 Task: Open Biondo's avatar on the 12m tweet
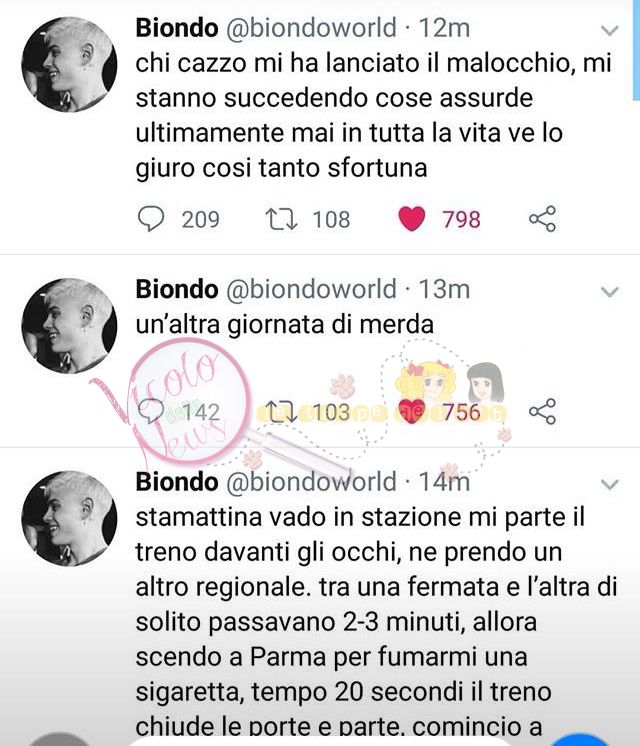[69, 64]
